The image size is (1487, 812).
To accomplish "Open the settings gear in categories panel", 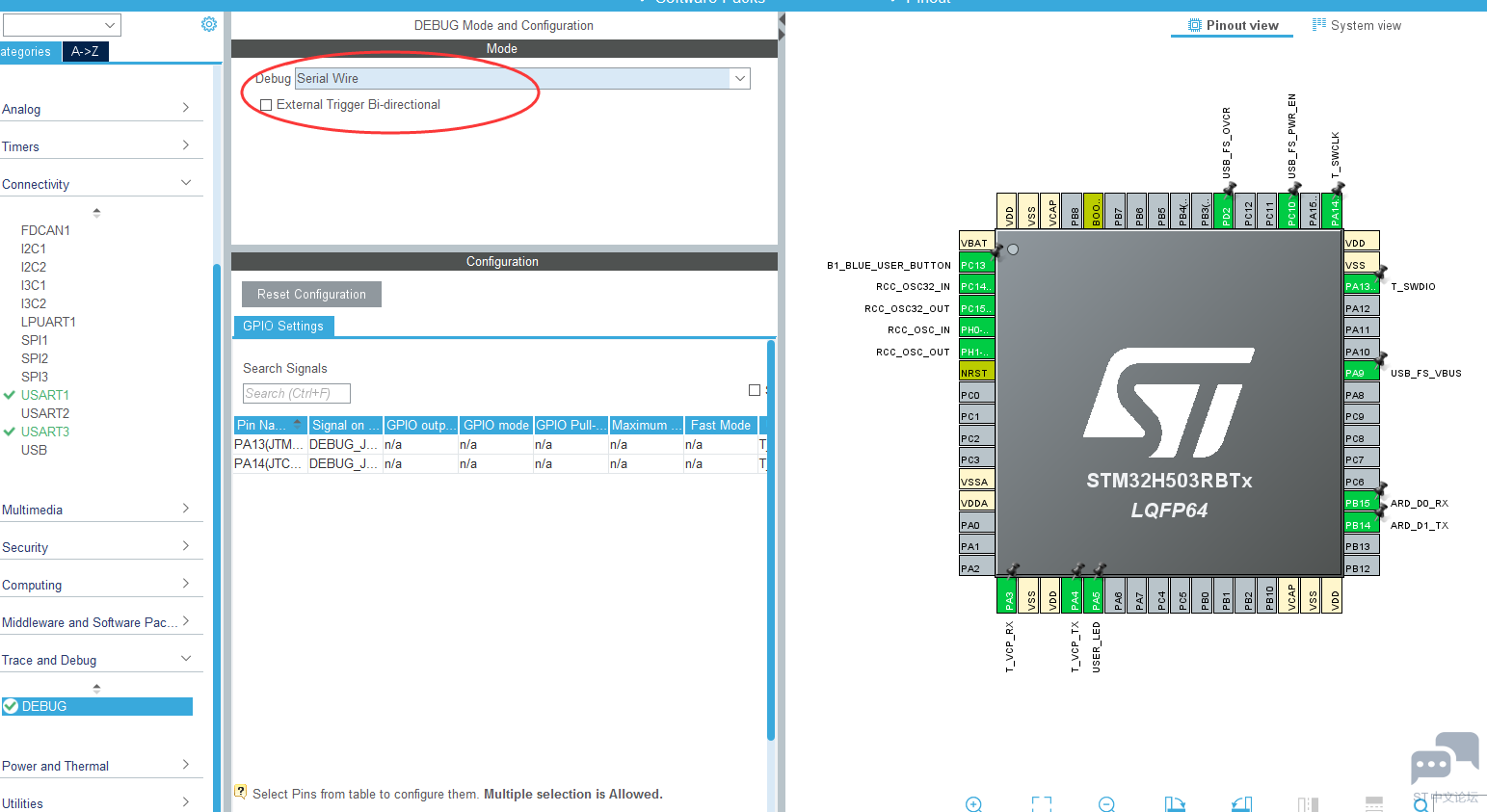I will point(209,24).
